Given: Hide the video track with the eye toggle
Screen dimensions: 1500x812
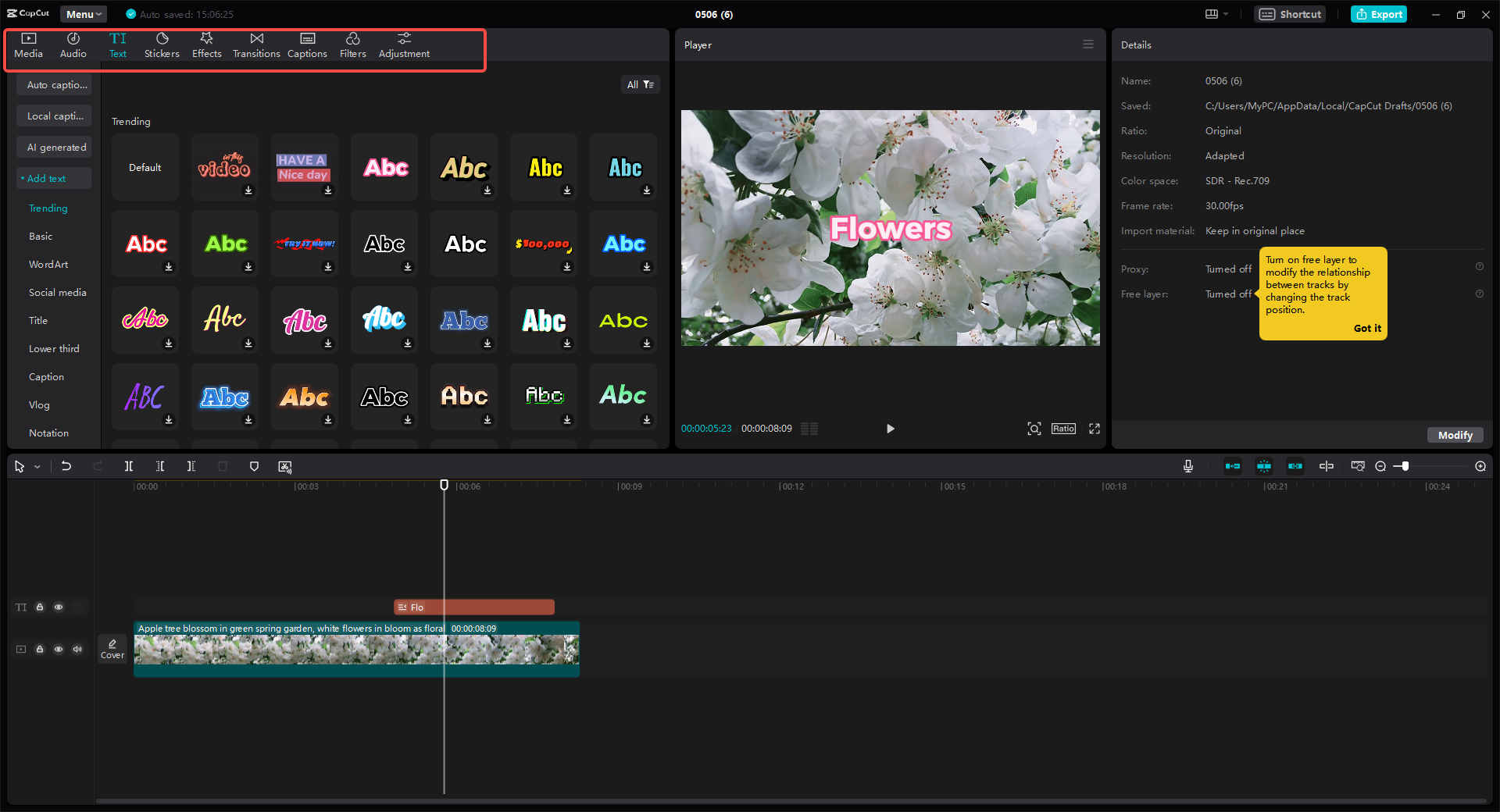Looking at the screenshot, I should [x=59, y=649].
